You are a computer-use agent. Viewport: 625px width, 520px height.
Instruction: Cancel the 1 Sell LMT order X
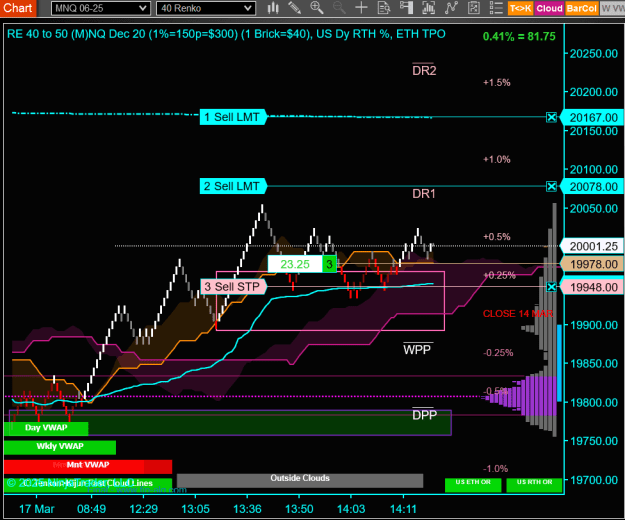pyautogui.click(x=551, y=117)
